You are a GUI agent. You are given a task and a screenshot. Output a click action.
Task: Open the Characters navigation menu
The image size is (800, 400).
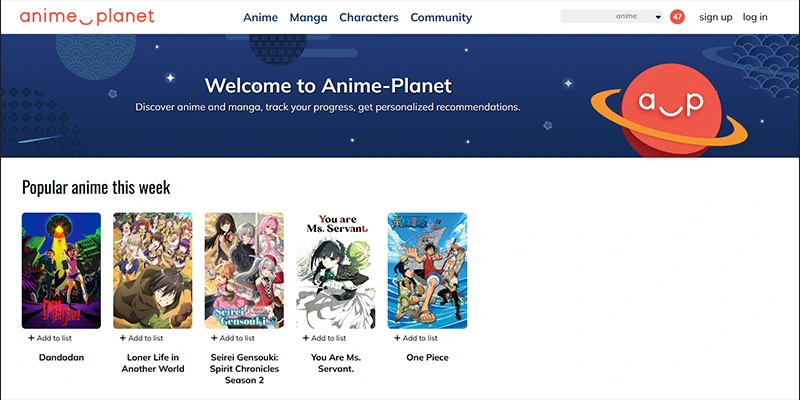[x=368, y=17]
